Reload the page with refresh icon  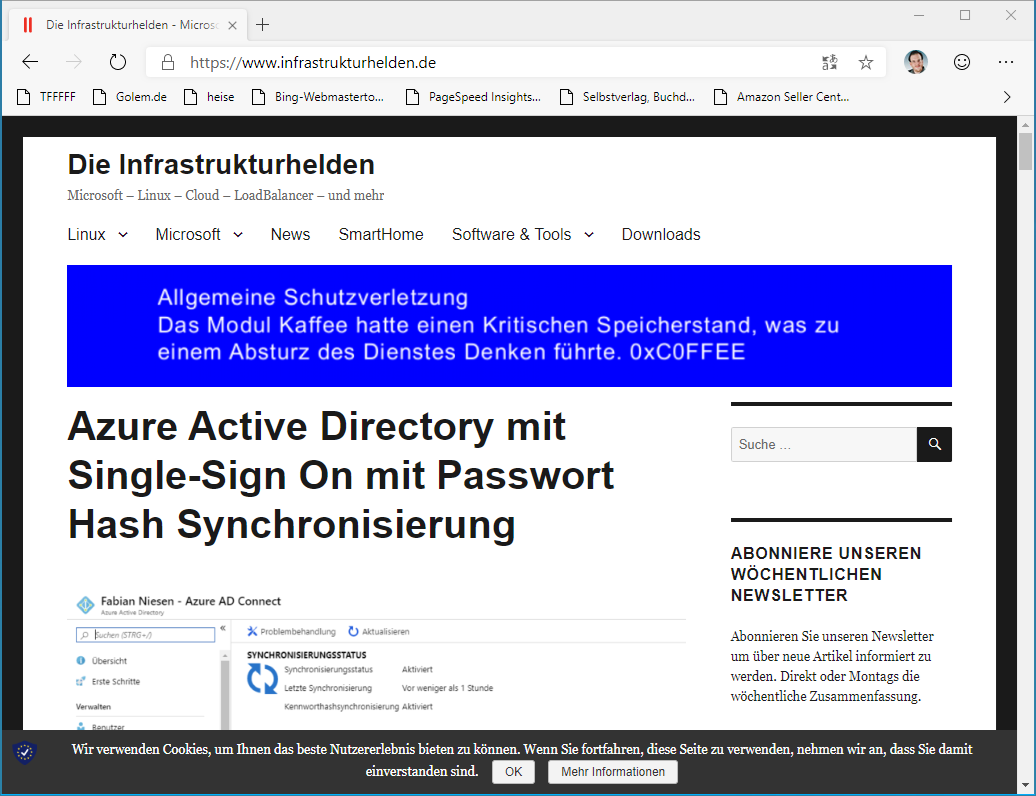(118, 62)
